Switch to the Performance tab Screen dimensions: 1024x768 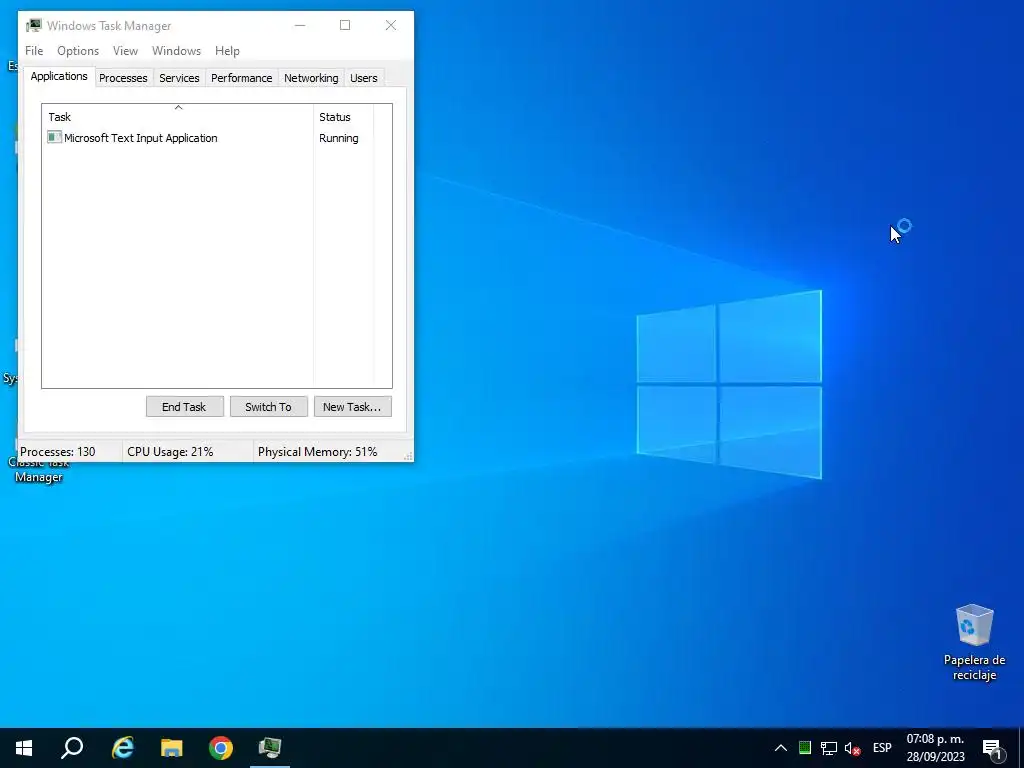(242, 78)
